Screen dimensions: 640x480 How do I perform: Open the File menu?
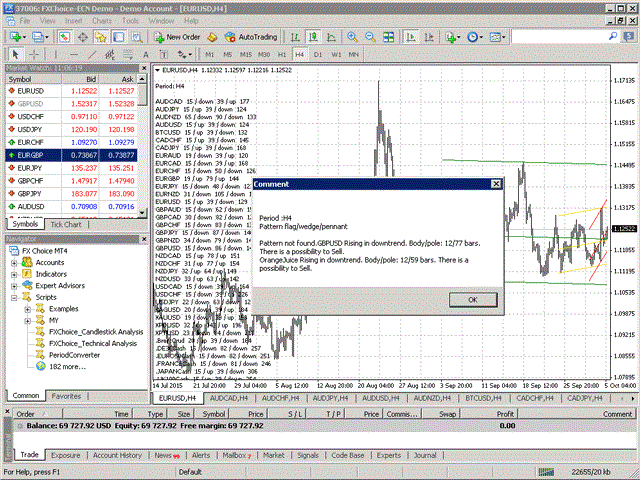click(x=24, y=20)
